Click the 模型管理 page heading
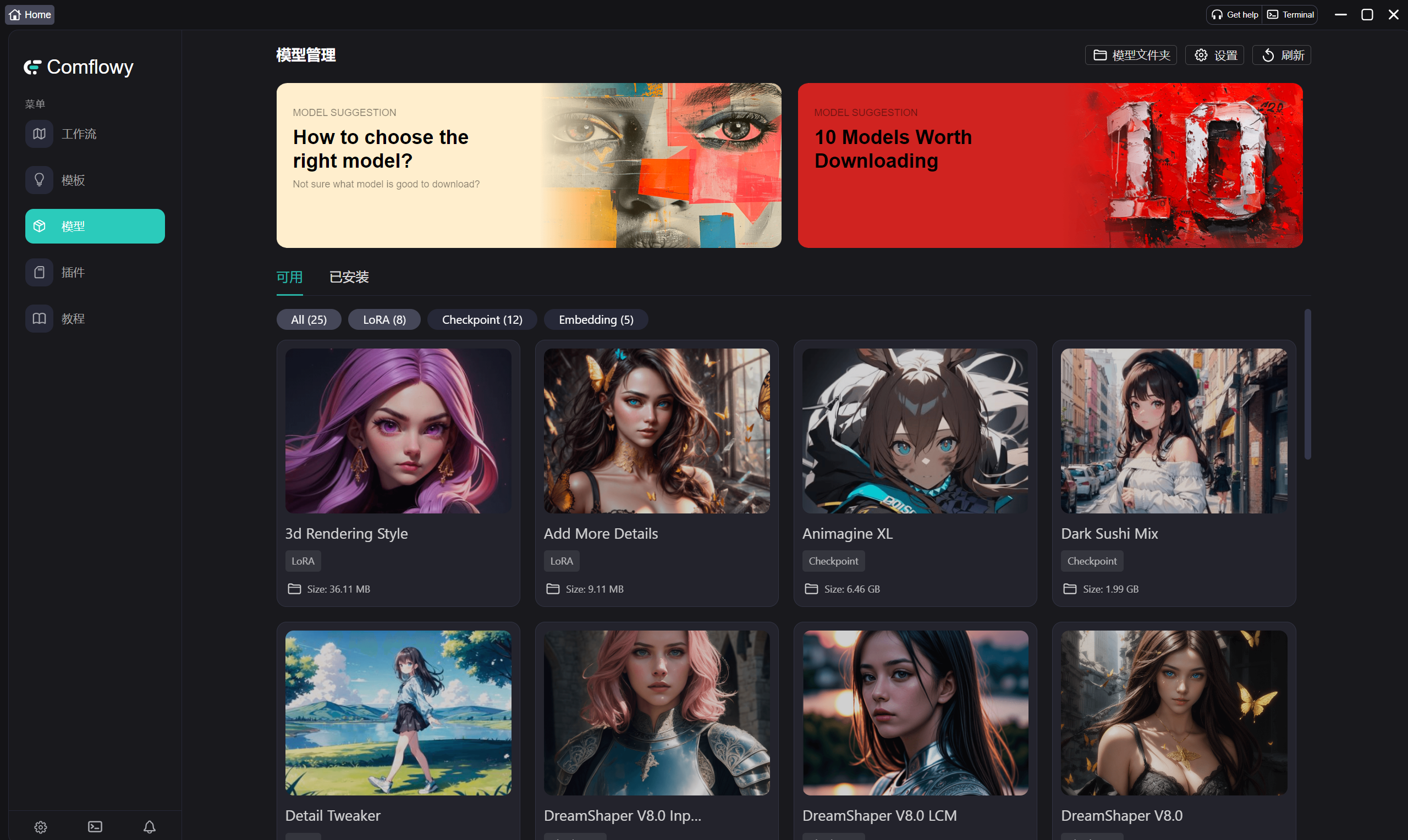Screen dimensions: 1408x840 pyautogui.click(x=306, y=55)
